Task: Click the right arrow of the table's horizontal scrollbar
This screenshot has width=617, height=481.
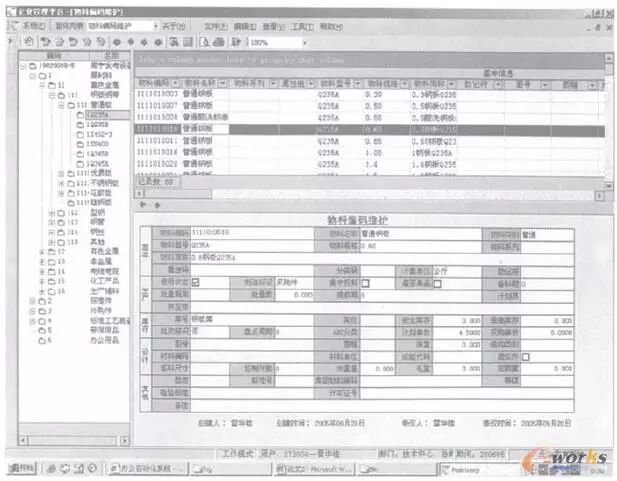Action: point(599,196)
